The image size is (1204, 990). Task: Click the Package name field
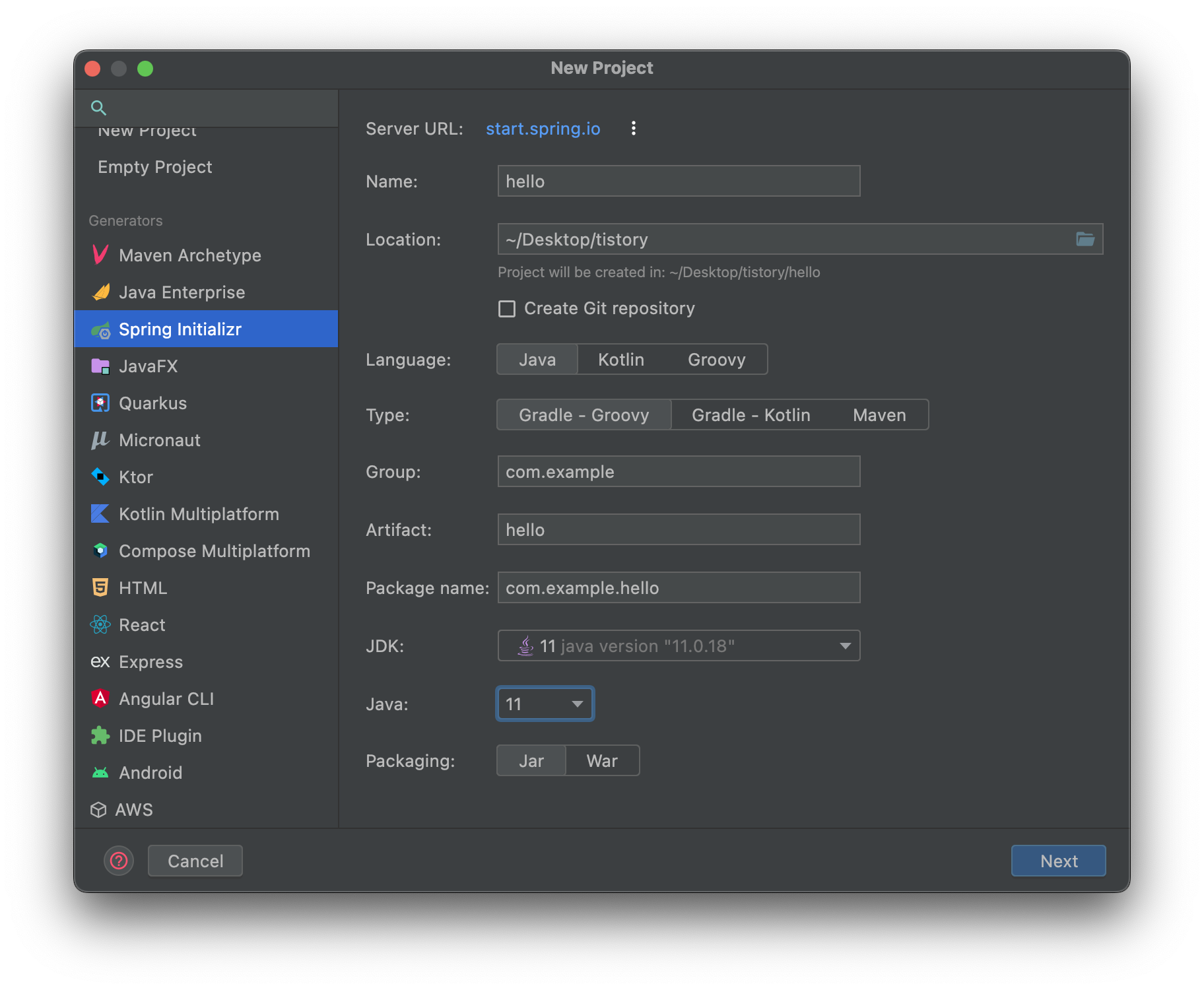[x=679, y=587]
